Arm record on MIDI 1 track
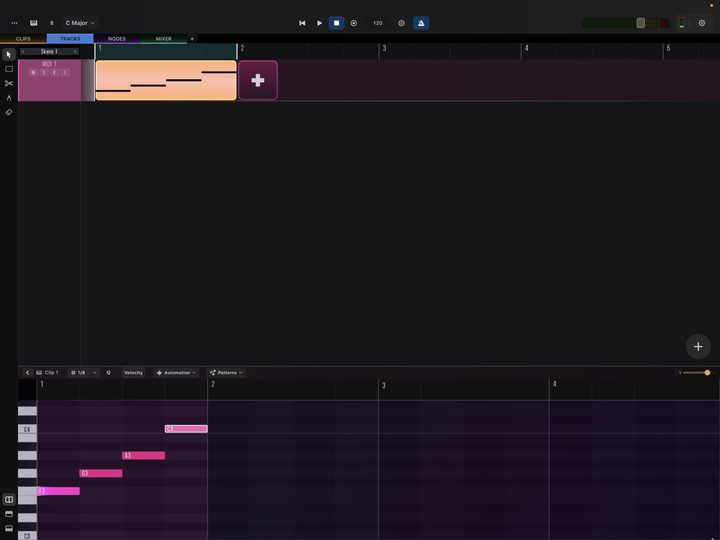This screenshot has height=540, width=720. (x=54, y=73)
